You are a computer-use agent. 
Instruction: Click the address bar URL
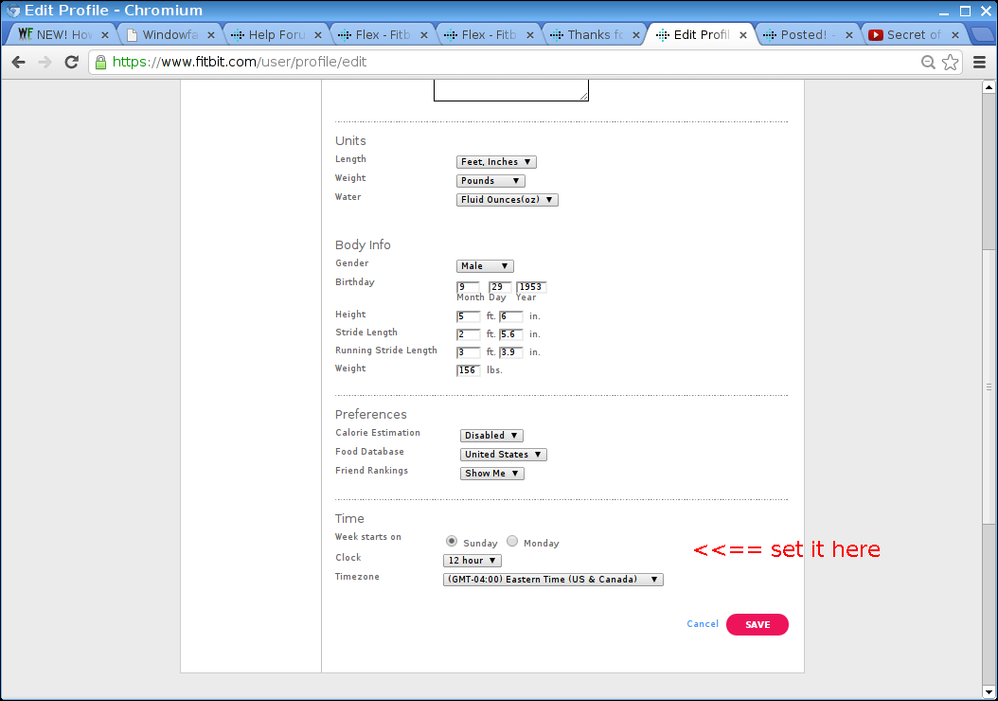coord(239,62)
